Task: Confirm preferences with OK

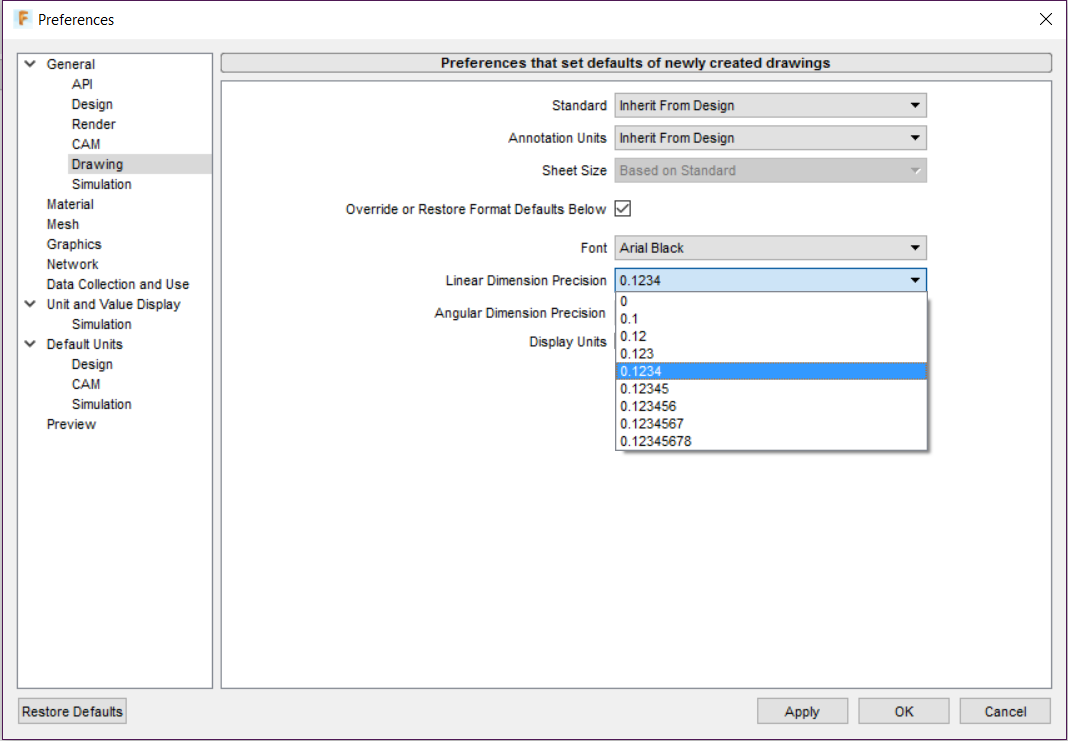Action: [903, 710]
